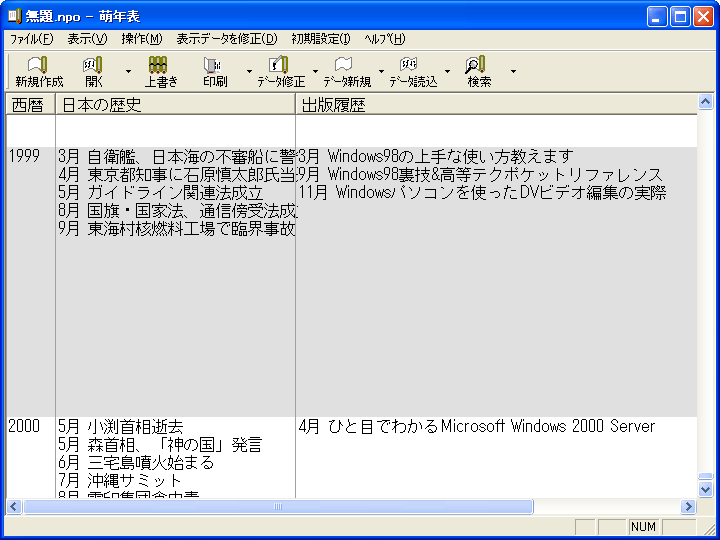720x540 pixels.
Task: Expand the dropdown arrow beside データ読込
Action: point(448,71)
